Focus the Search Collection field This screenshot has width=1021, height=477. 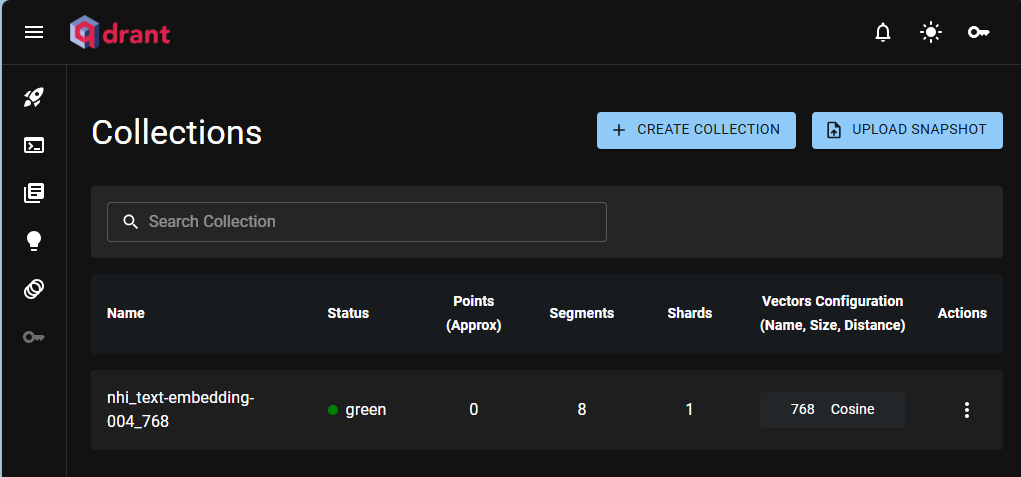[x=370, y=222]
